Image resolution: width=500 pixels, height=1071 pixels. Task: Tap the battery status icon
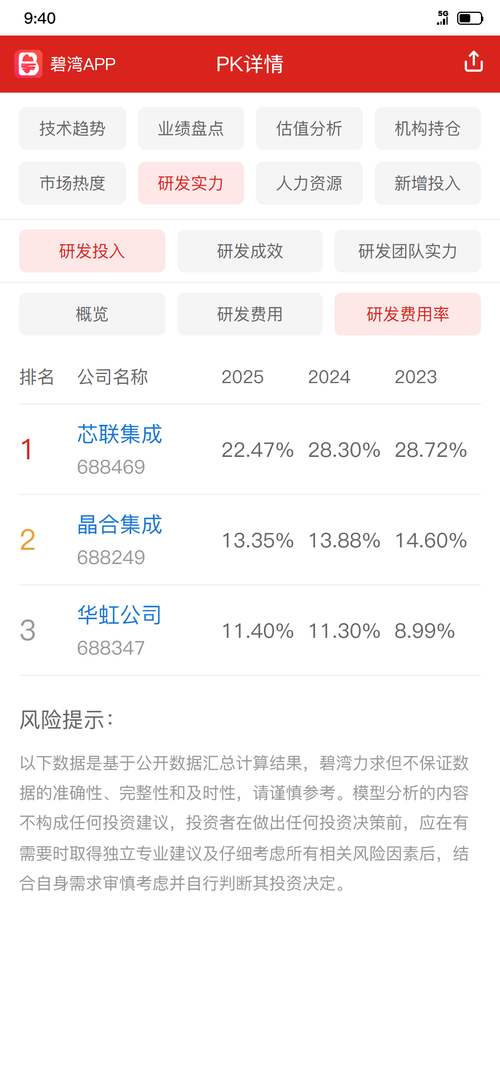pyautogui.click(x=470, y=18)
